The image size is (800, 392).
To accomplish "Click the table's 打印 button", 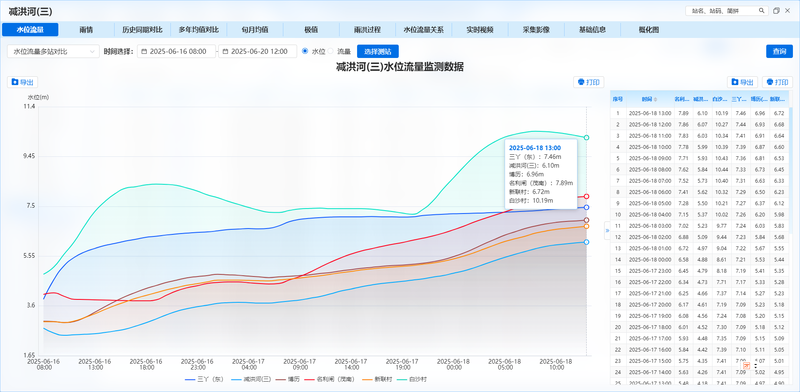I will click(x=778, y=82).
